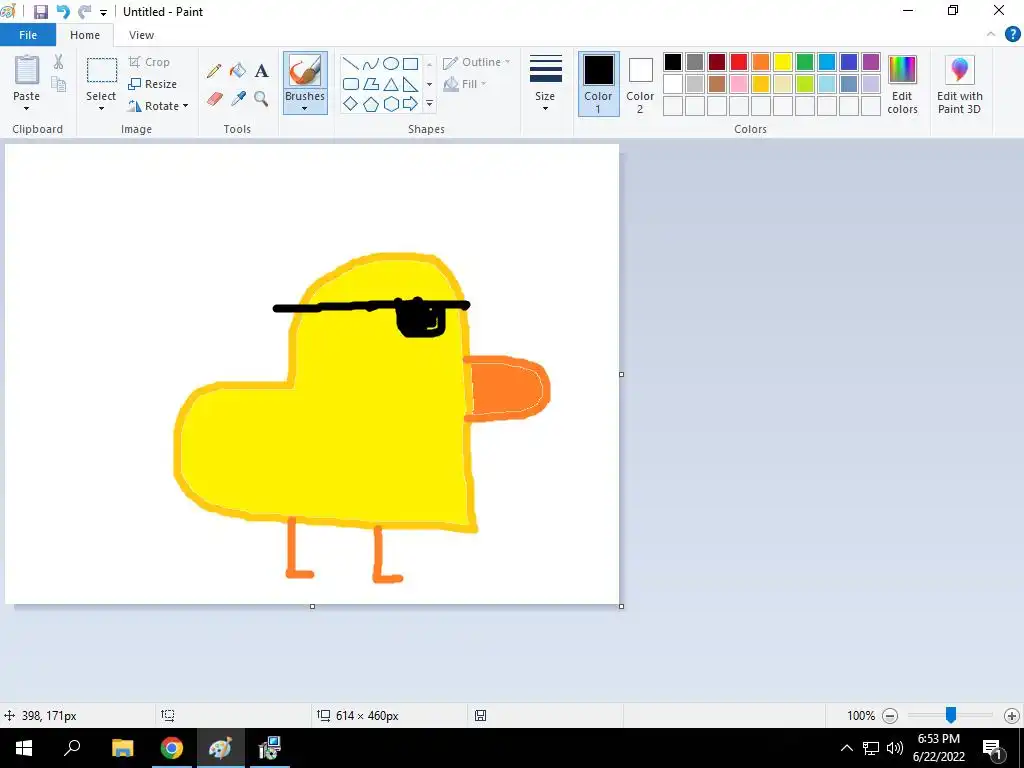This screenshot has width=1024, height=768.
Task: Activate Color 1 foreground selector
Action: (598, 84)
